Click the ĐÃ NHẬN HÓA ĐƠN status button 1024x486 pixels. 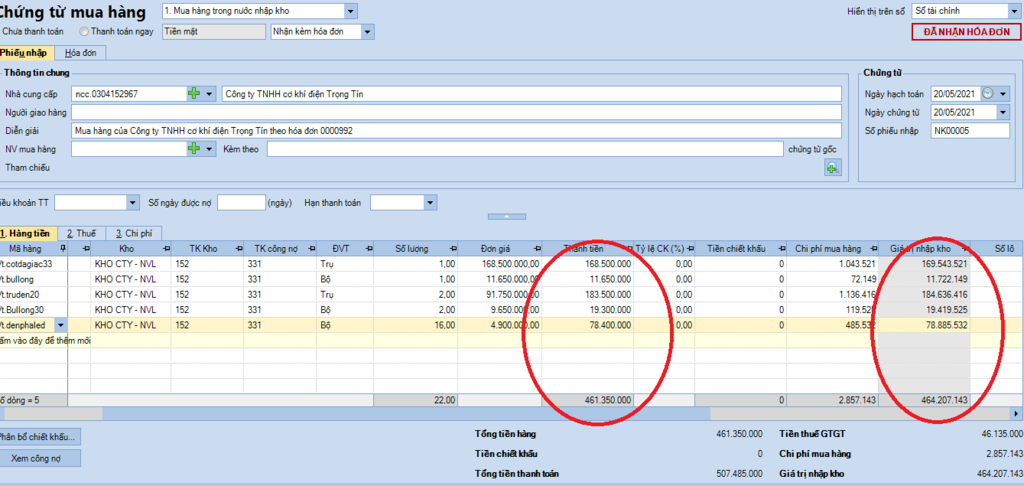pos(966,32)
